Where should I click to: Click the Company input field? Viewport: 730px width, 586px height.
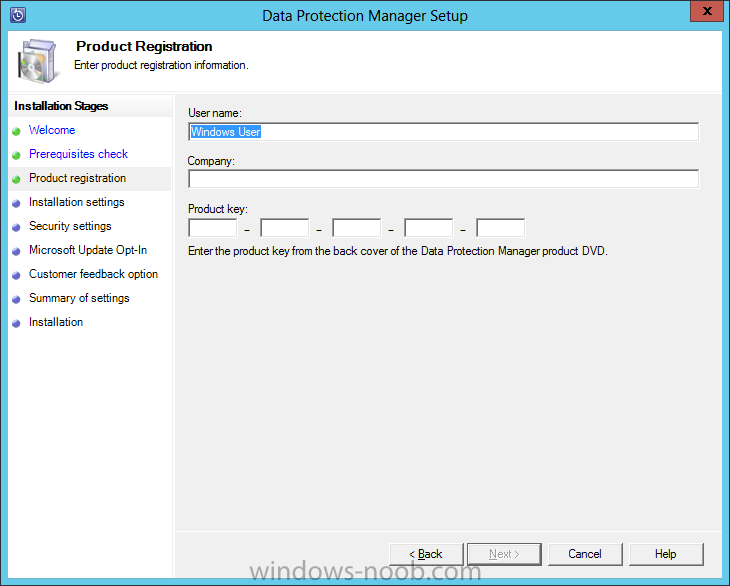(x=443, y=179)
